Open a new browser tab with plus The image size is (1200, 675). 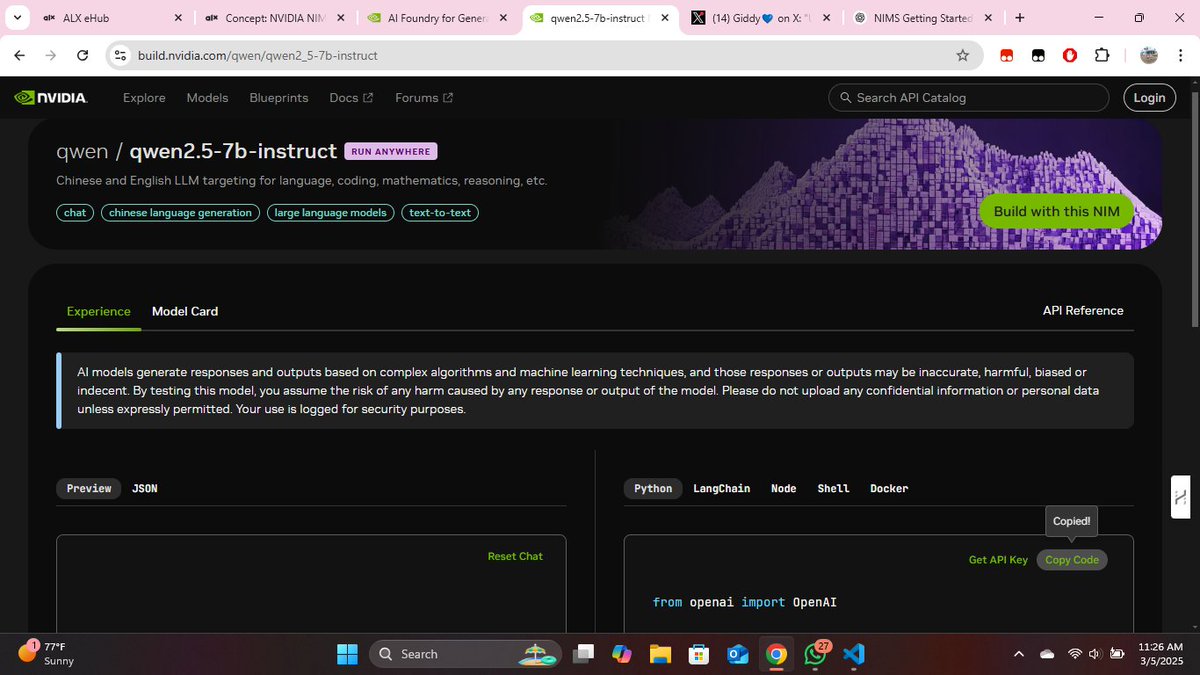click(x=1019, y=18)
